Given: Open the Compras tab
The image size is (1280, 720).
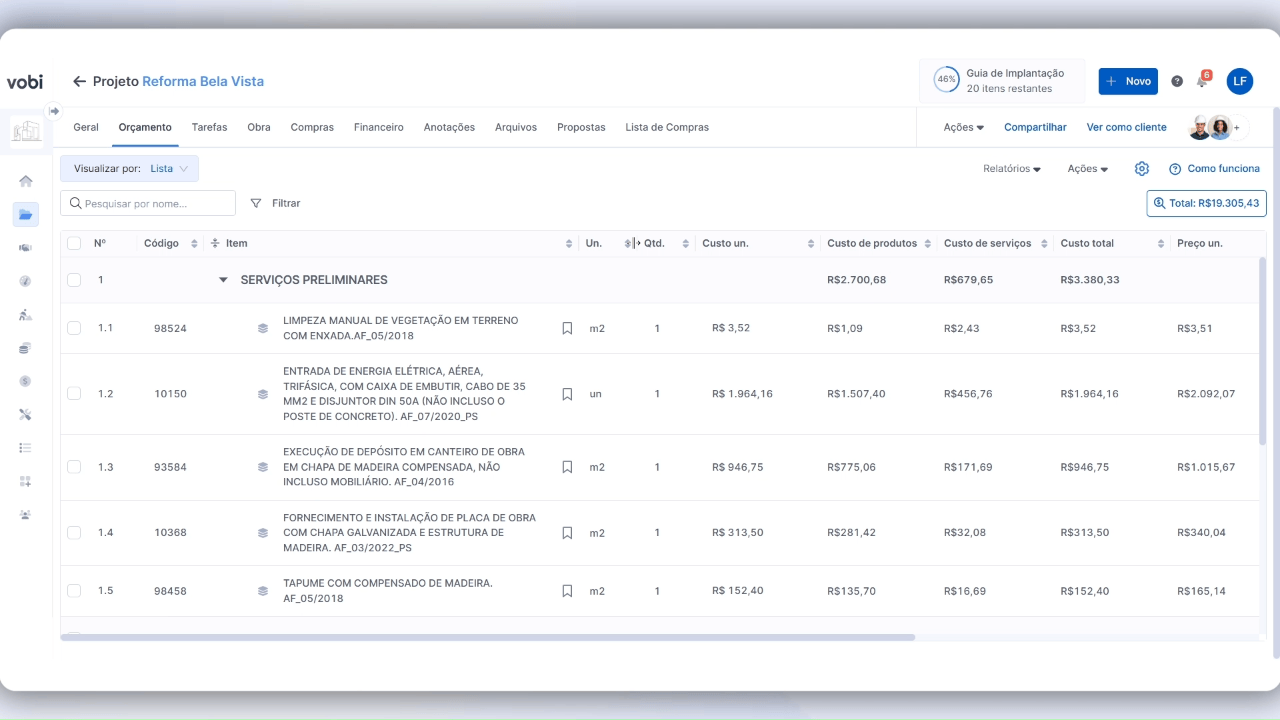Looking at the screenshot, I should pos(312,127).
